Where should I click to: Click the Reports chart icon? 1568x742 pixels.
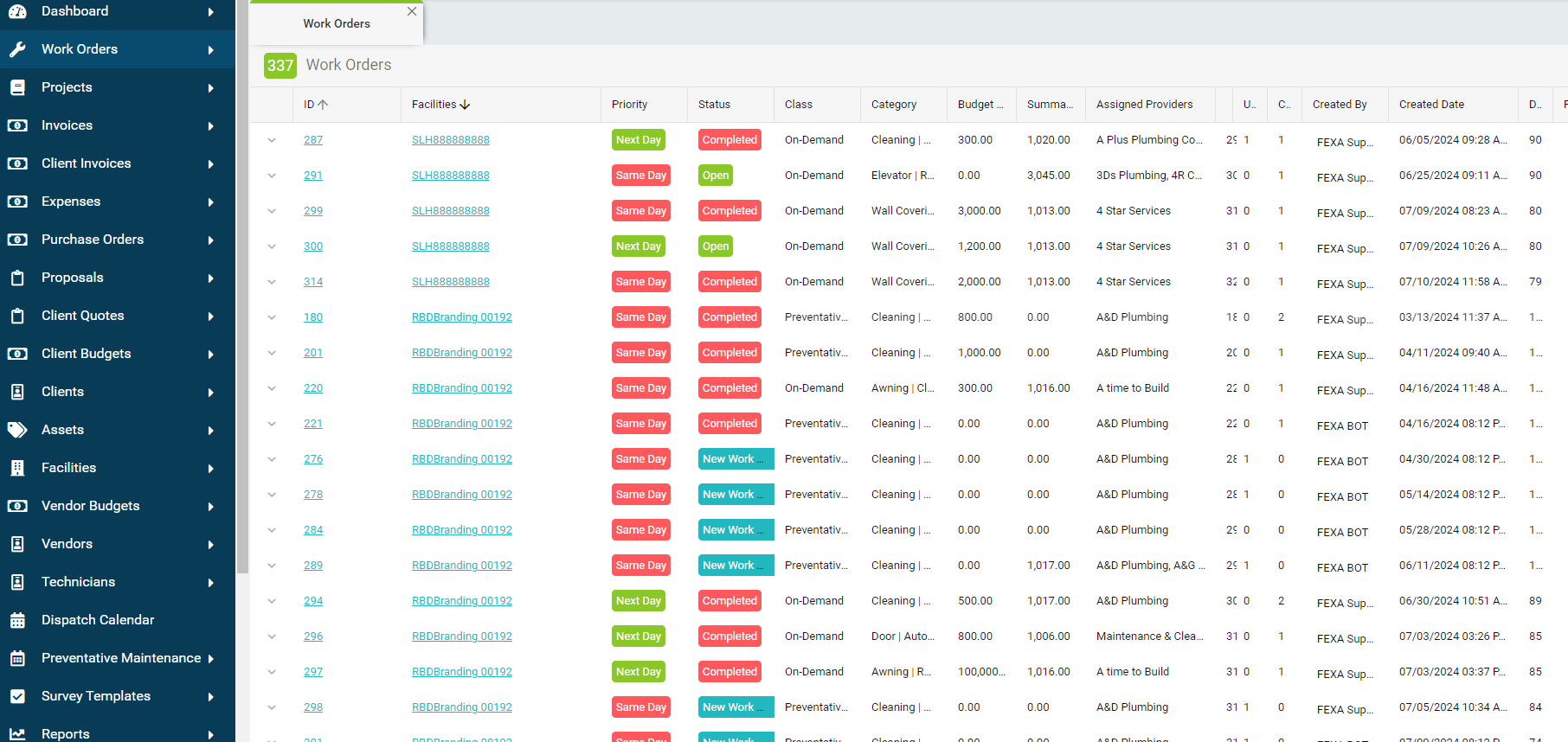17,733
